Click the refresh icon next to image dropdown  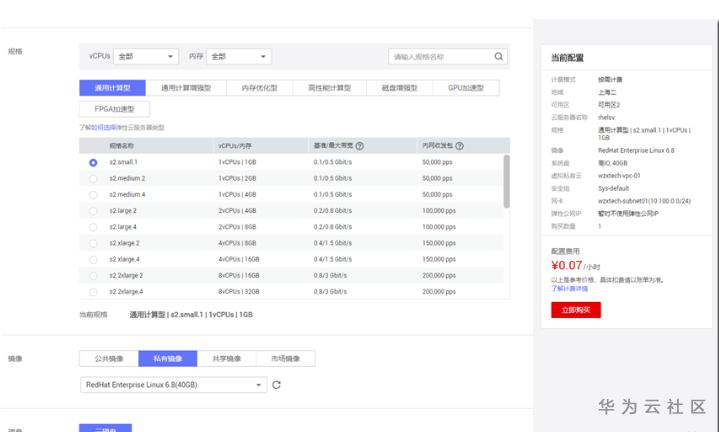(x=276, y=385)
